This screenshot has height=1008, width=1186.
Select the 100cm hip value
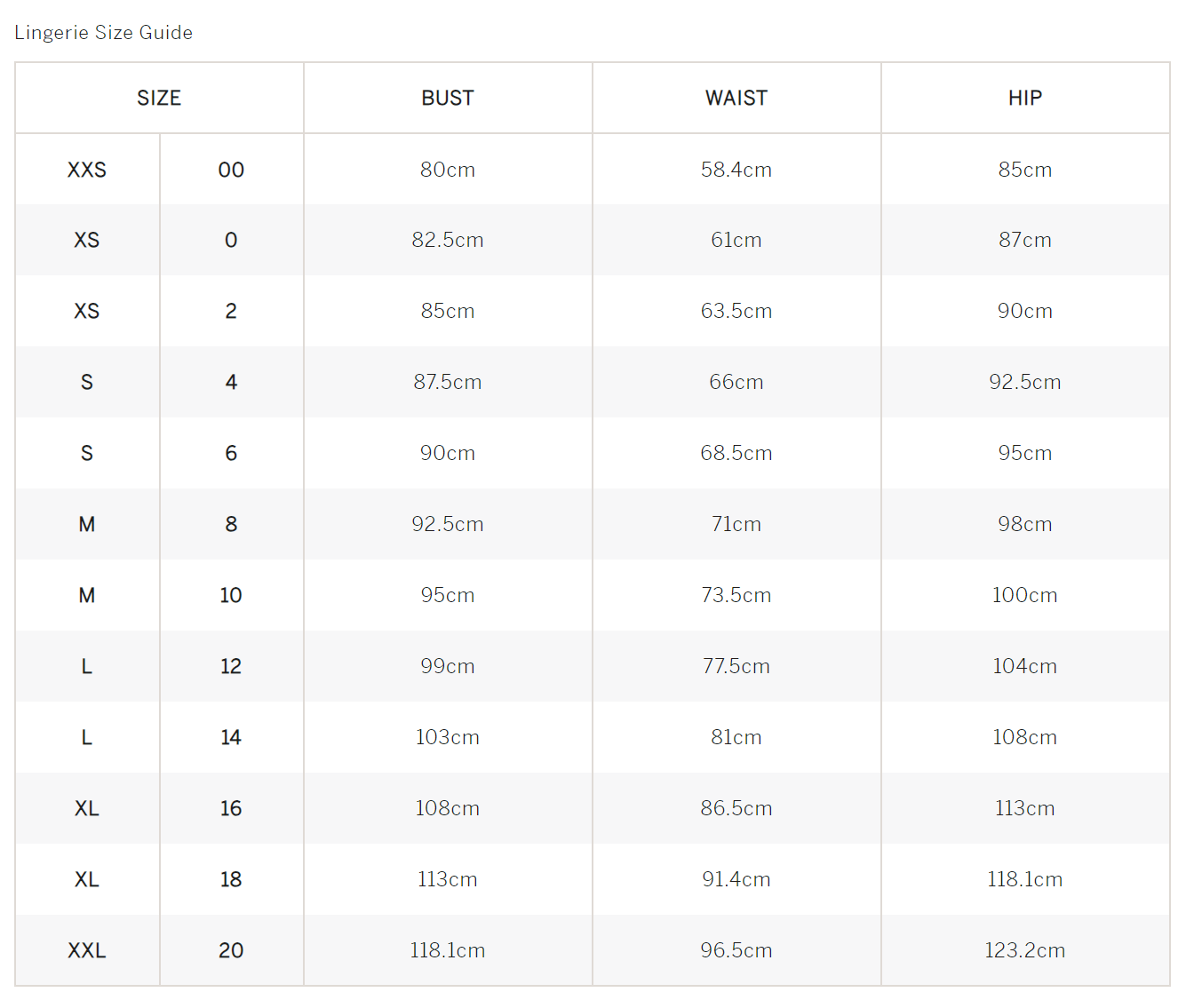click(x=1024, y=596)
